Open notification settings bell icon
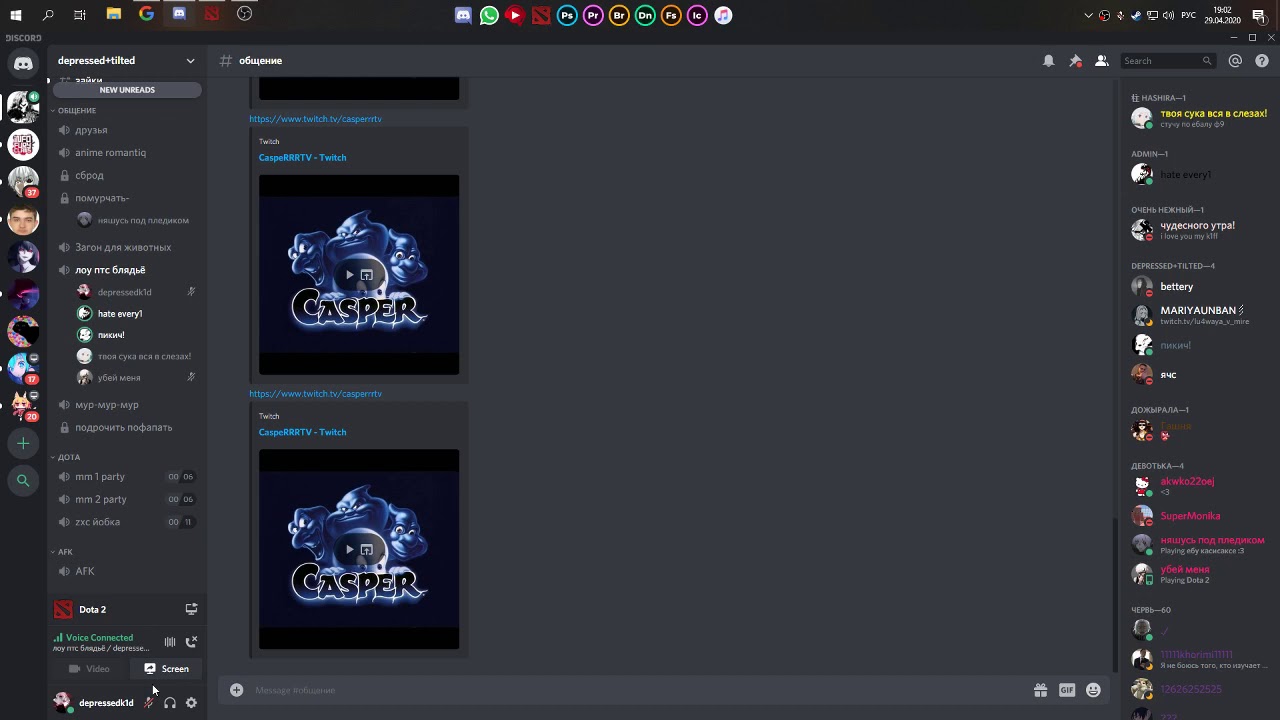The width and height of the screenshot is (1280, 720). click(1048, 61)
